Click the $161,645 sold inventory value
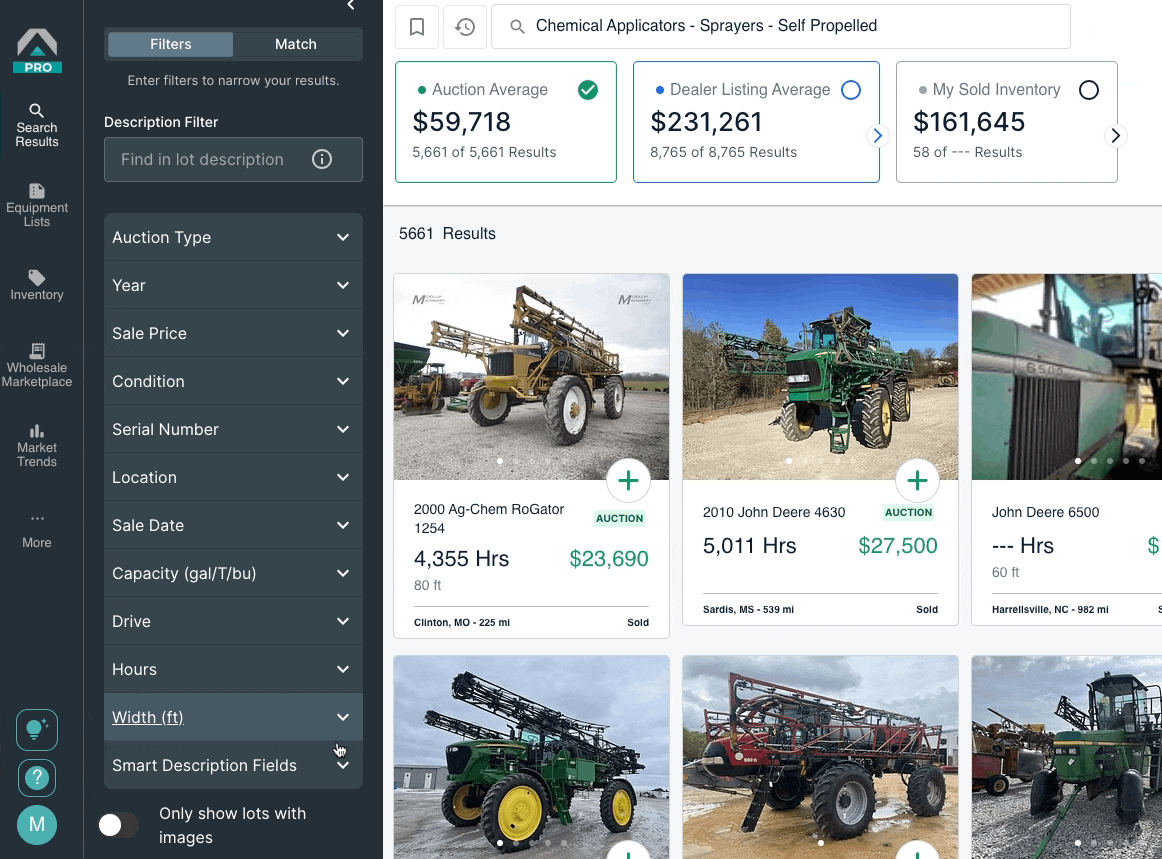The height and width of the screenshot is (859, 1162). click(x=969, y=122)
